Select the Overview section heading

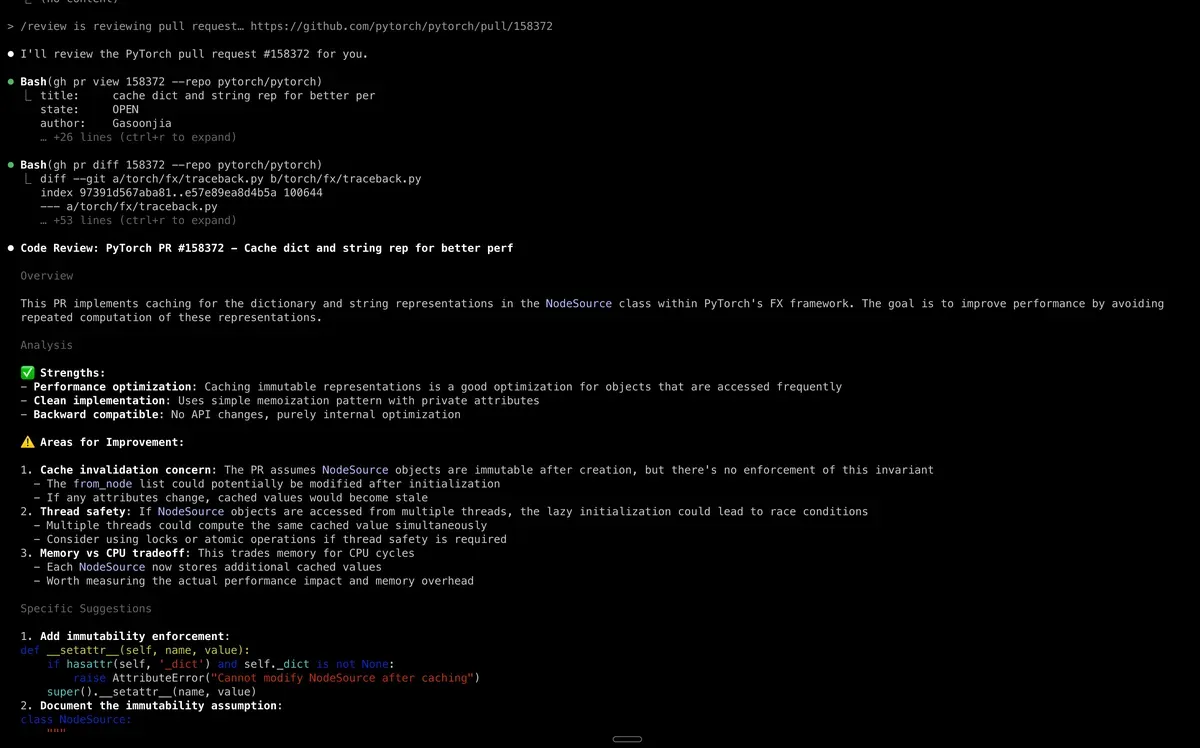pos(47,276)
